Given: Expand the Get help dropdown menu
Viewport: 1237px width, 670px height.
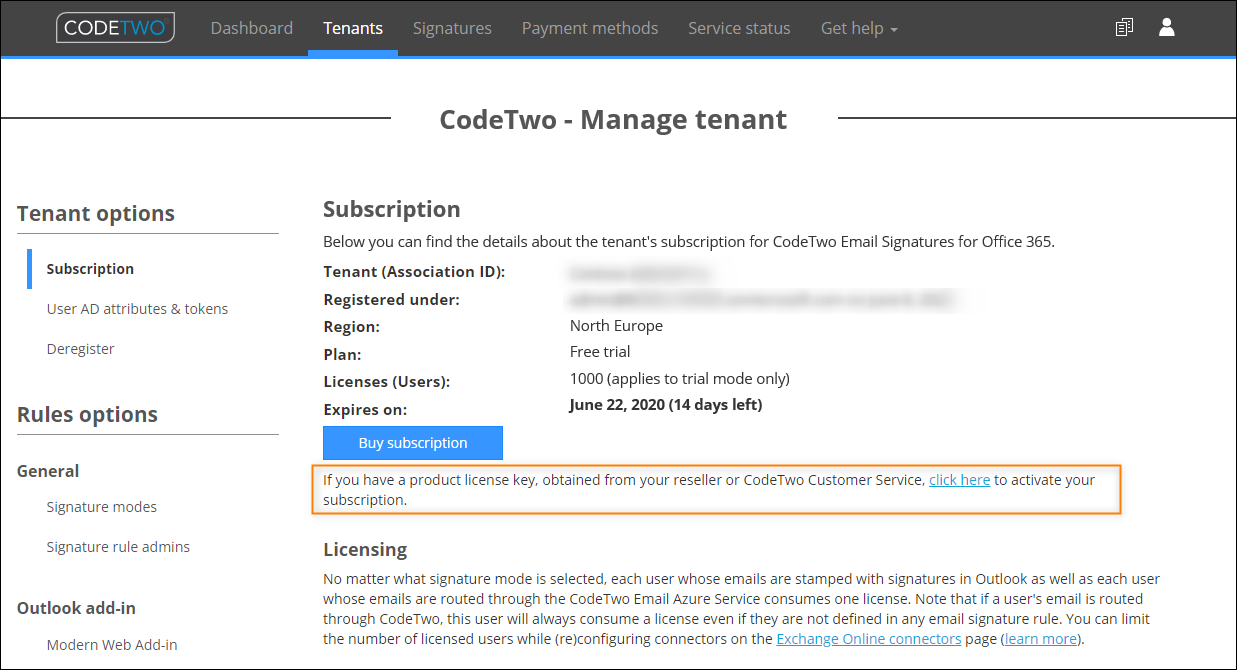Looking at the screenshot, I should (858, 28).
